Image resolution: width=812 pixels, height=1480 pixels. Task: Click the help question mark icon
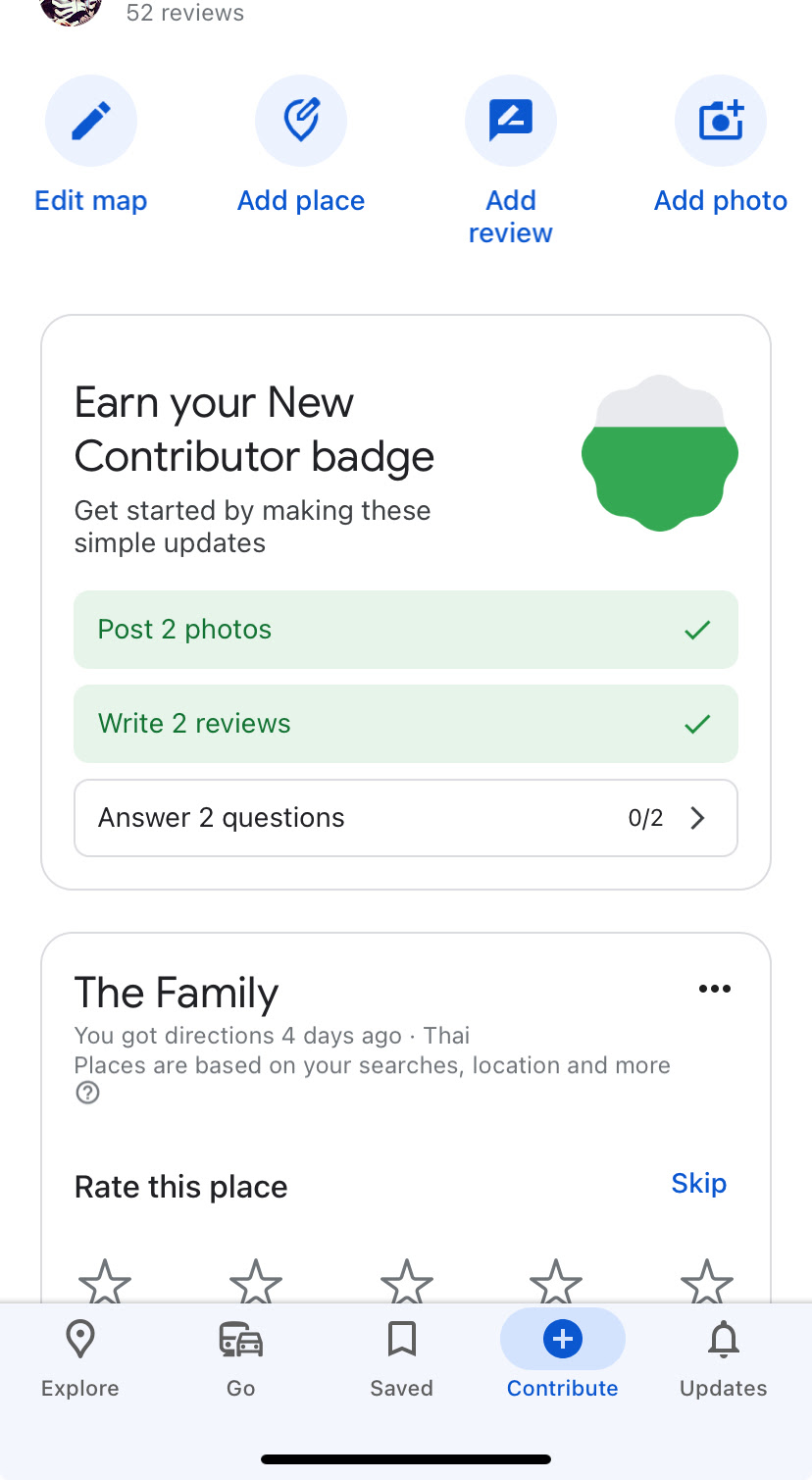click(88, 1093)
